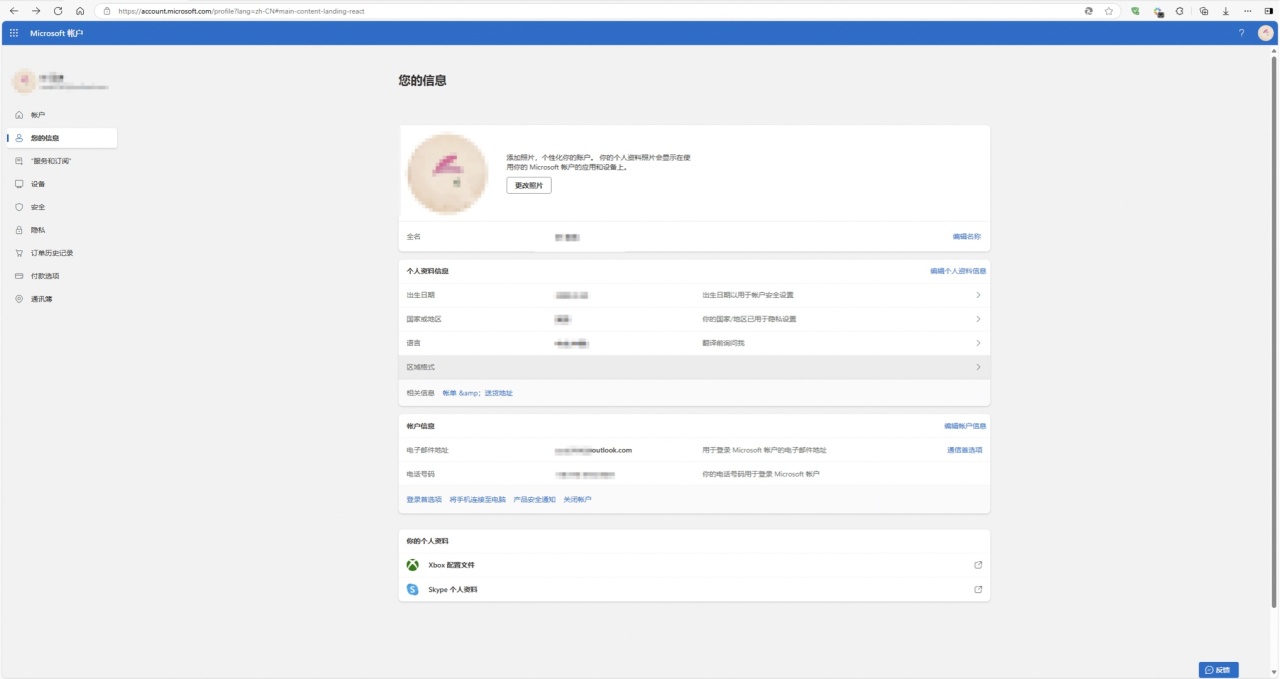Click the 电话号码 label
Image resolution: width=1280 pixels, height=679 pixels.
pos(421,474)
